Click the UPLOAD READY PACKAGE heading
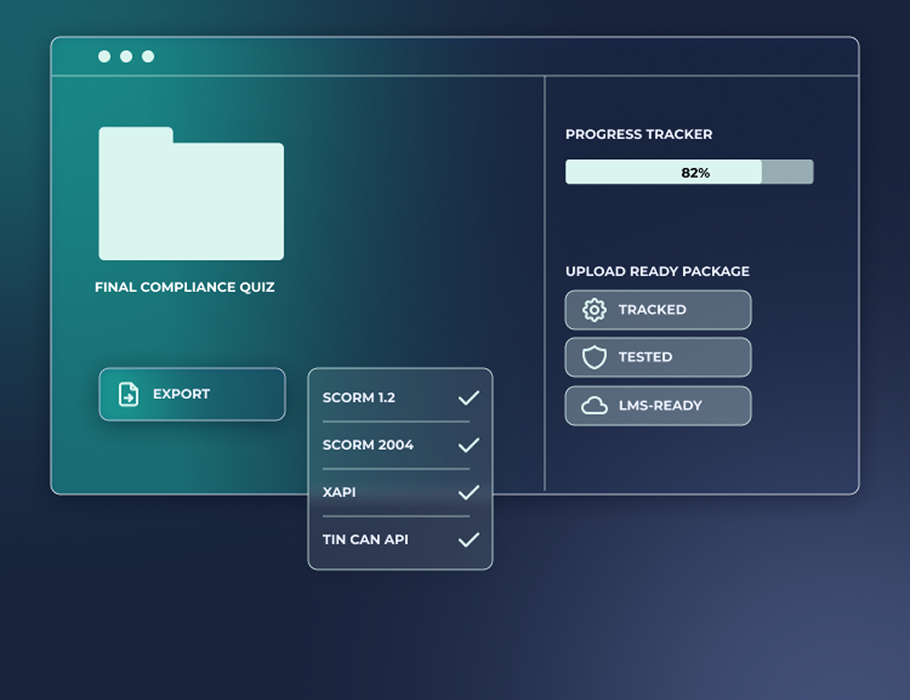The height and width of the screenshot is (700, 910). (x=658, y=272)
